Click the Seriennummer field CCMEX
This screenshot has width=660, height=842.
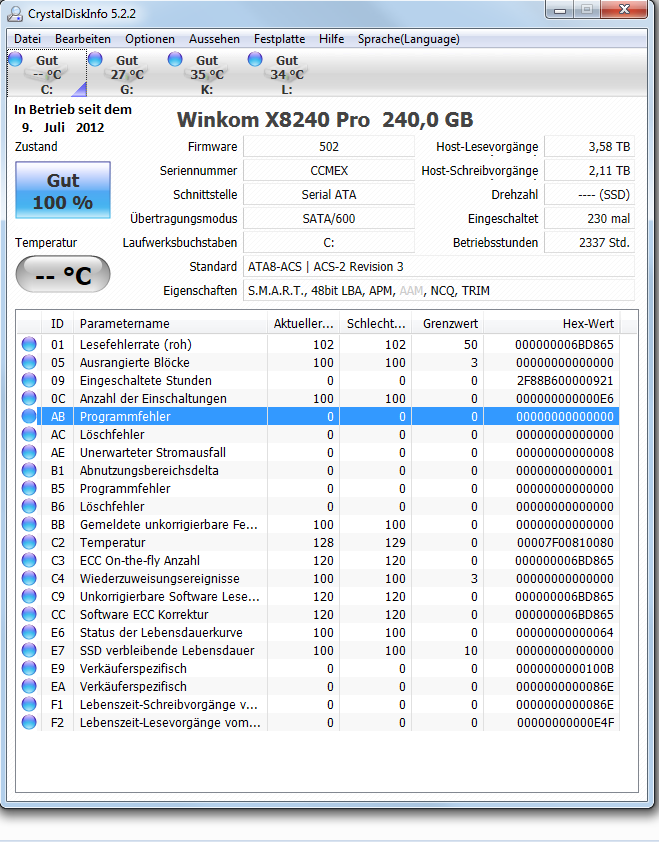tap(329, 171)
